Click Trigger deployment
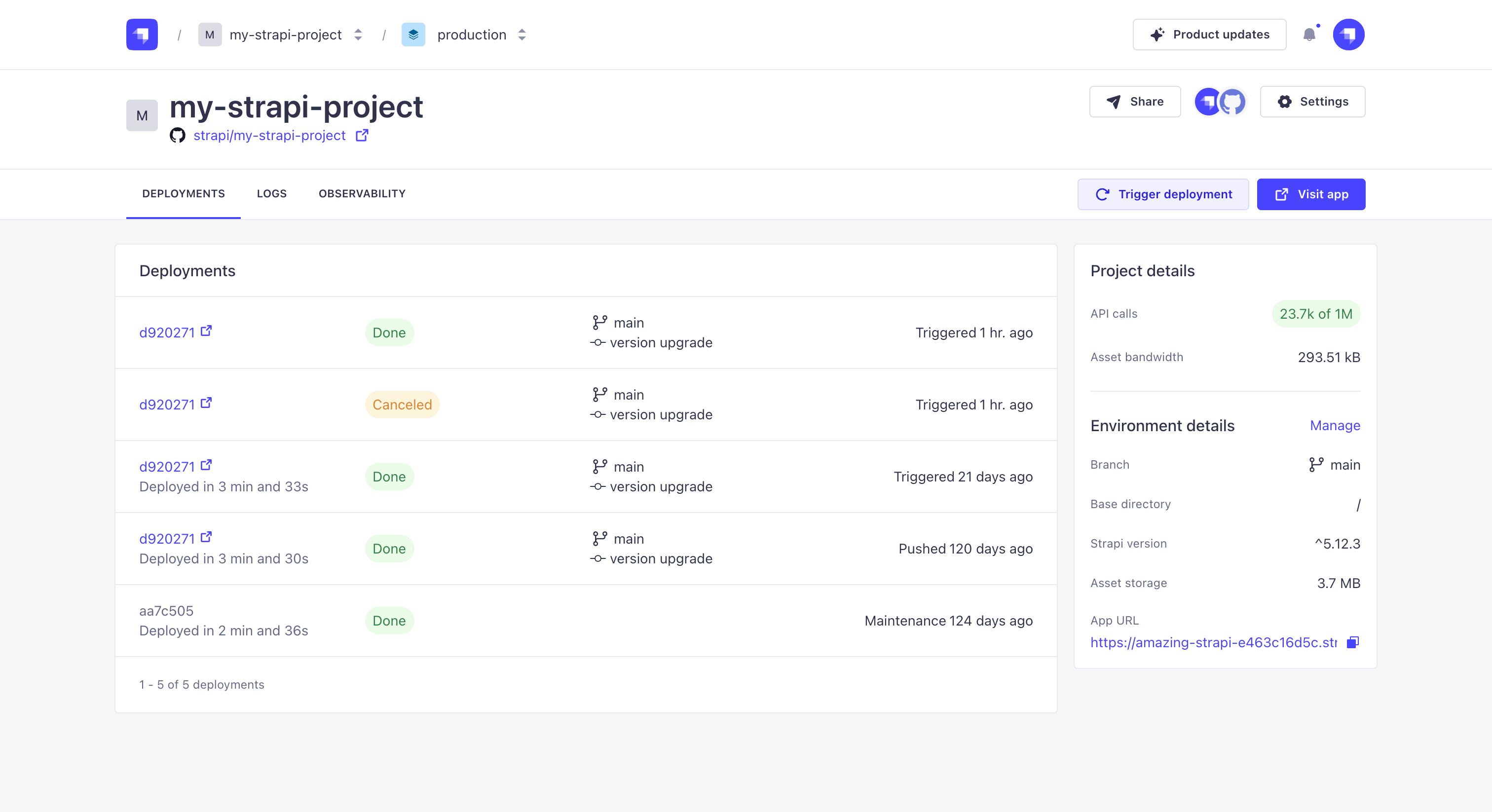This screenshot has width=1492, height=812. [1163, 194]
